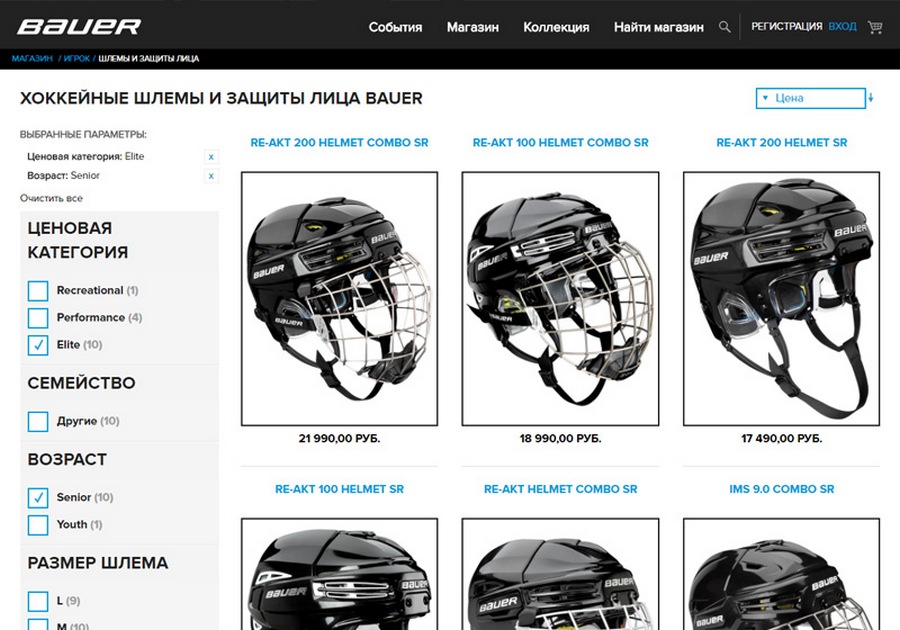The height and width of the screenshot is (630, 900).
Task: Open the search magnifier icon
Action: point(724,27)
